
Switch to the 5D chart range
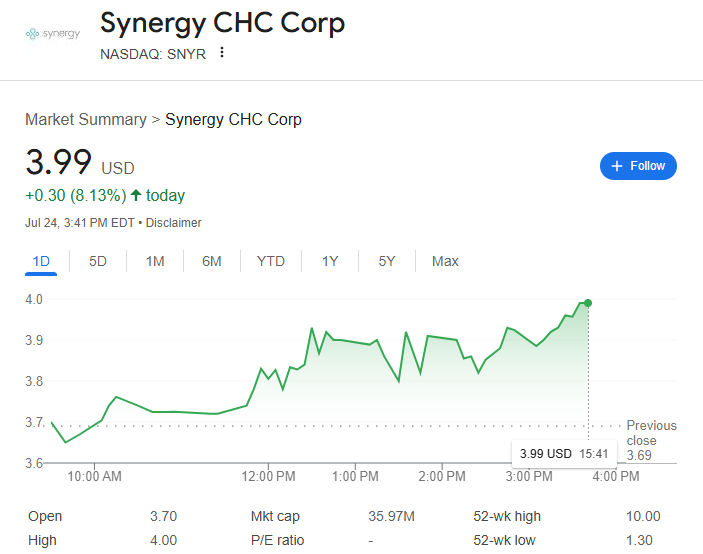[x=98, y=261]
